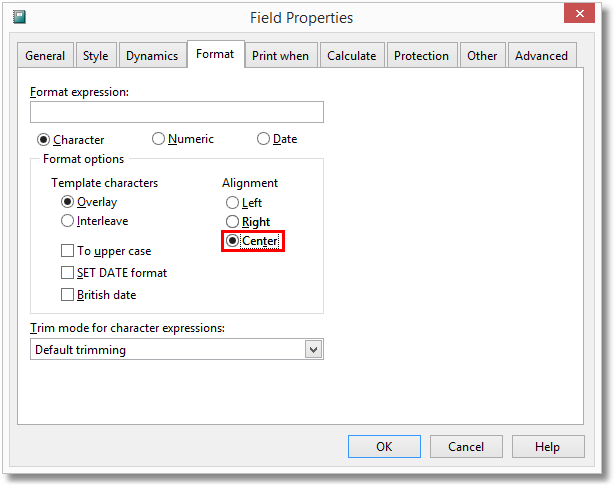The image size is (616, 488).
Task: Select the Numeric radio button
Action: point(159,139)
